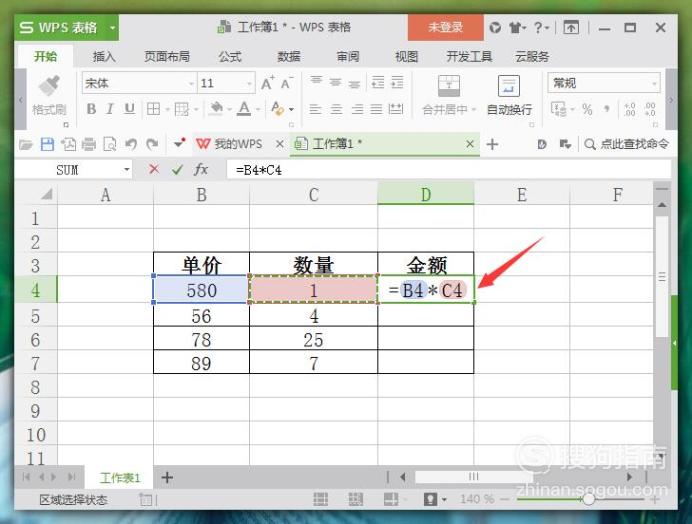This screenshot has width=692, height=524.
Task: Decrease decimal places
Action: [650, 109]
